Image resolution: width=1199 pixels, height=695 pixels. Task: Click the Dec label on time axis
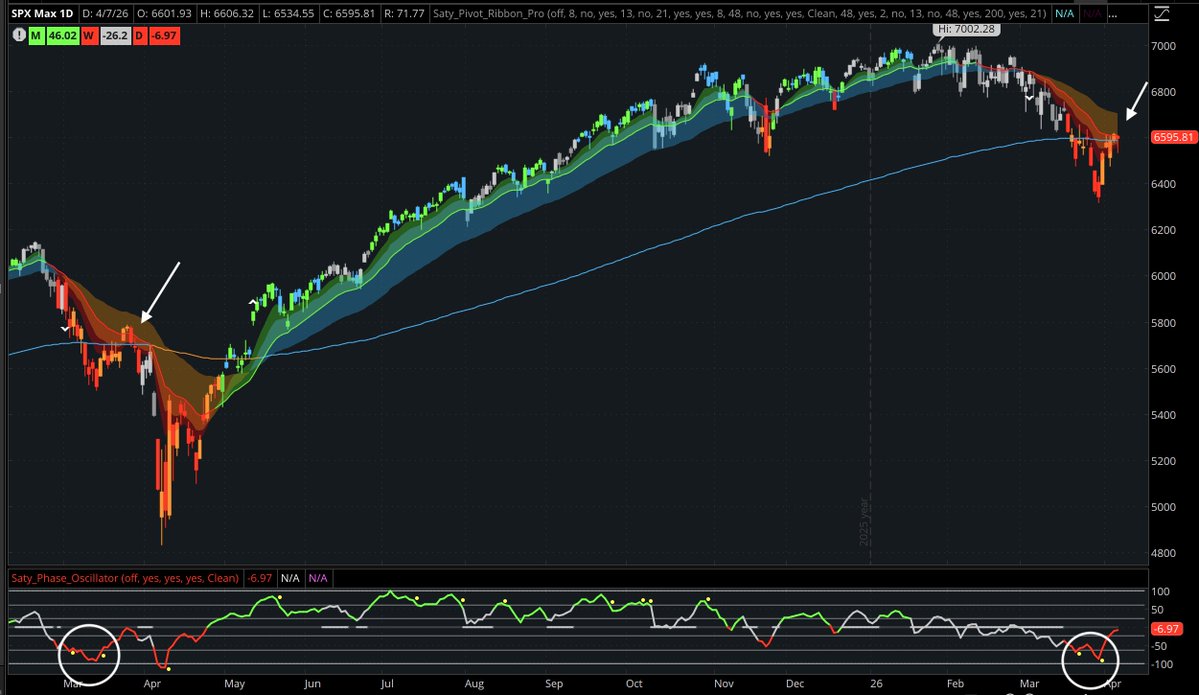[794, 684]
